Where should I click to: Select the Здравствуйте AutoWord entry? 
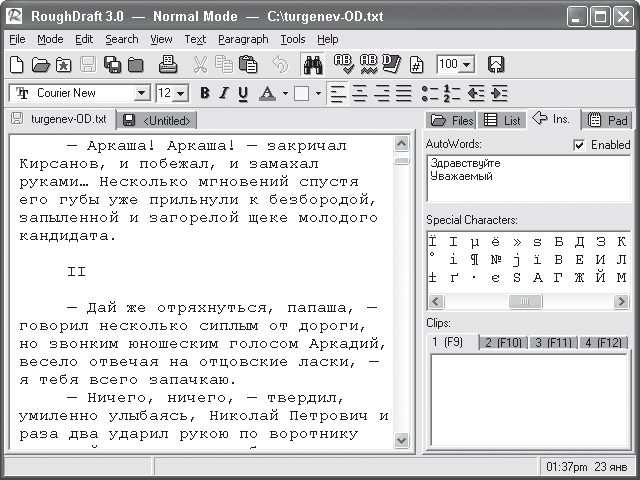(465, 163)
